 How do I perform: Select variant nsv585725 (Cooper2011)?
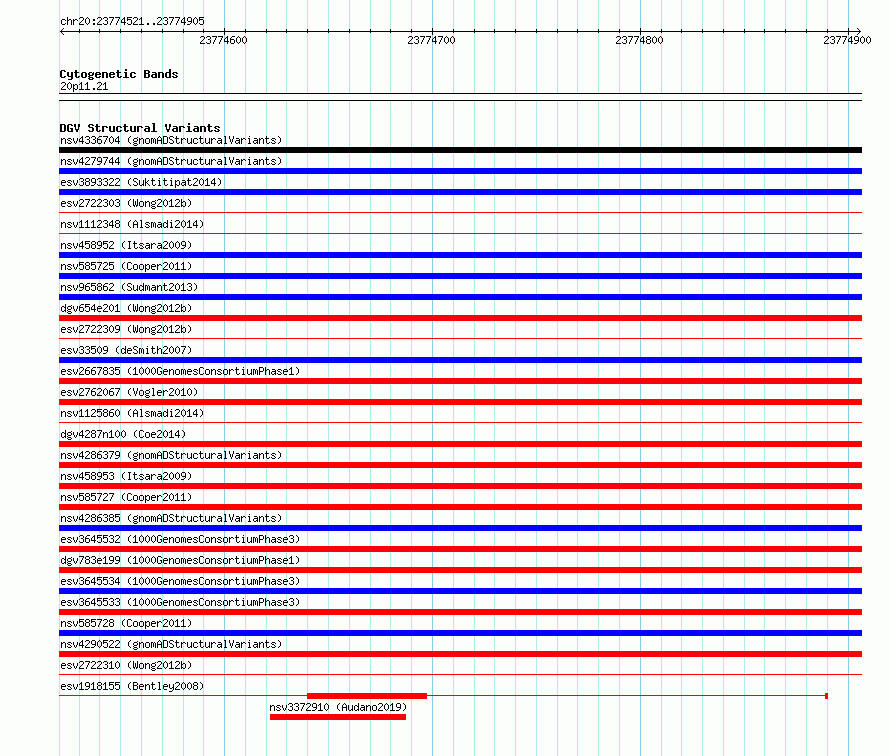pos(126,266)
